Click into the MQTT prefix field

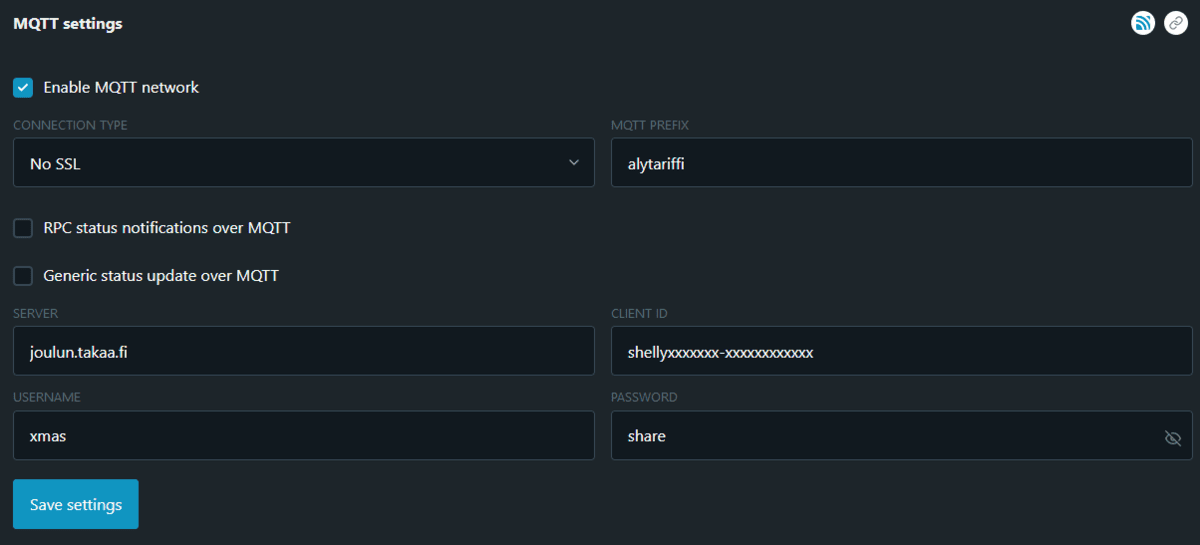point(902,163)
